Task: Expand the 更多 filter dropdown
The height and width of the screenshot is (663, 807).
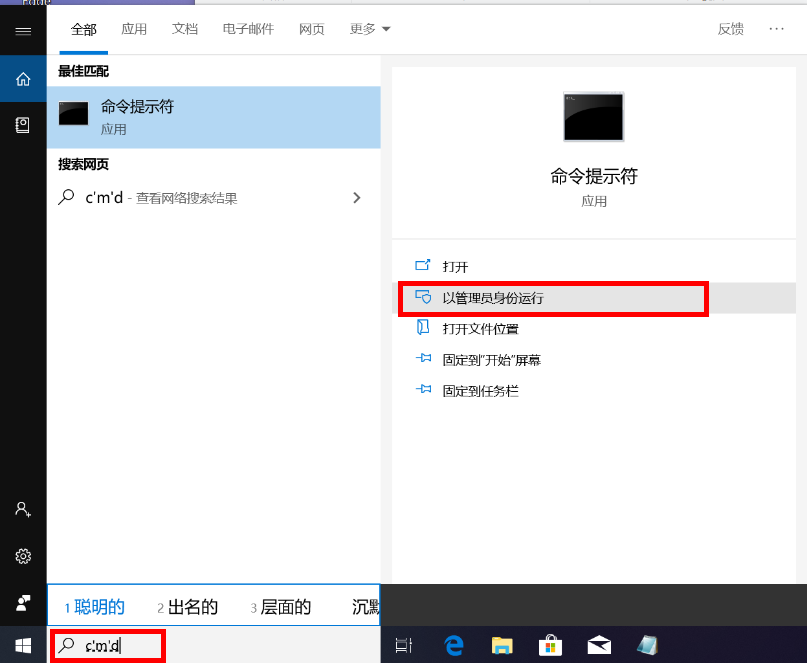Action: click(x=370, y=29)
